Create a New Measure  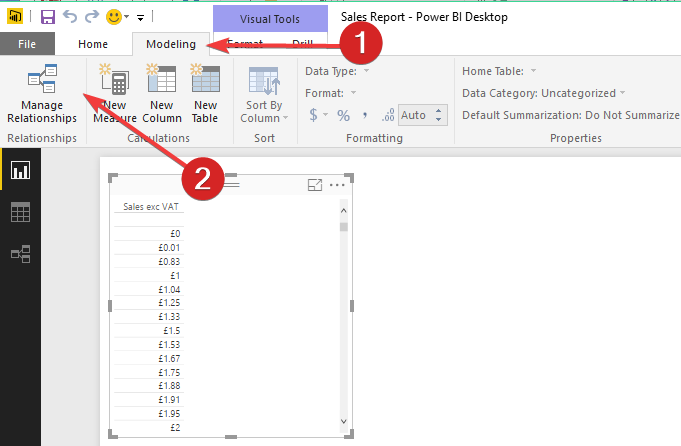pos(115,94)
